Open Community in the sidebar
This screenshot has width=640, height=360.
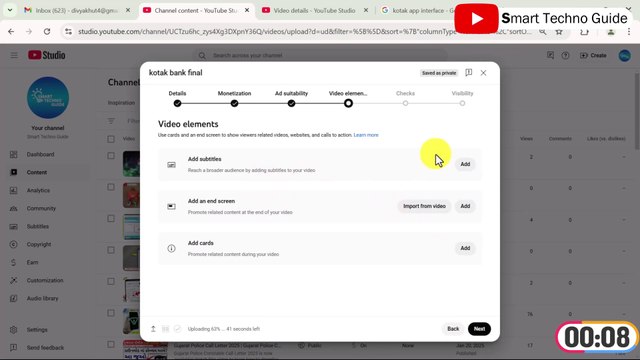(x=41, y=208)
